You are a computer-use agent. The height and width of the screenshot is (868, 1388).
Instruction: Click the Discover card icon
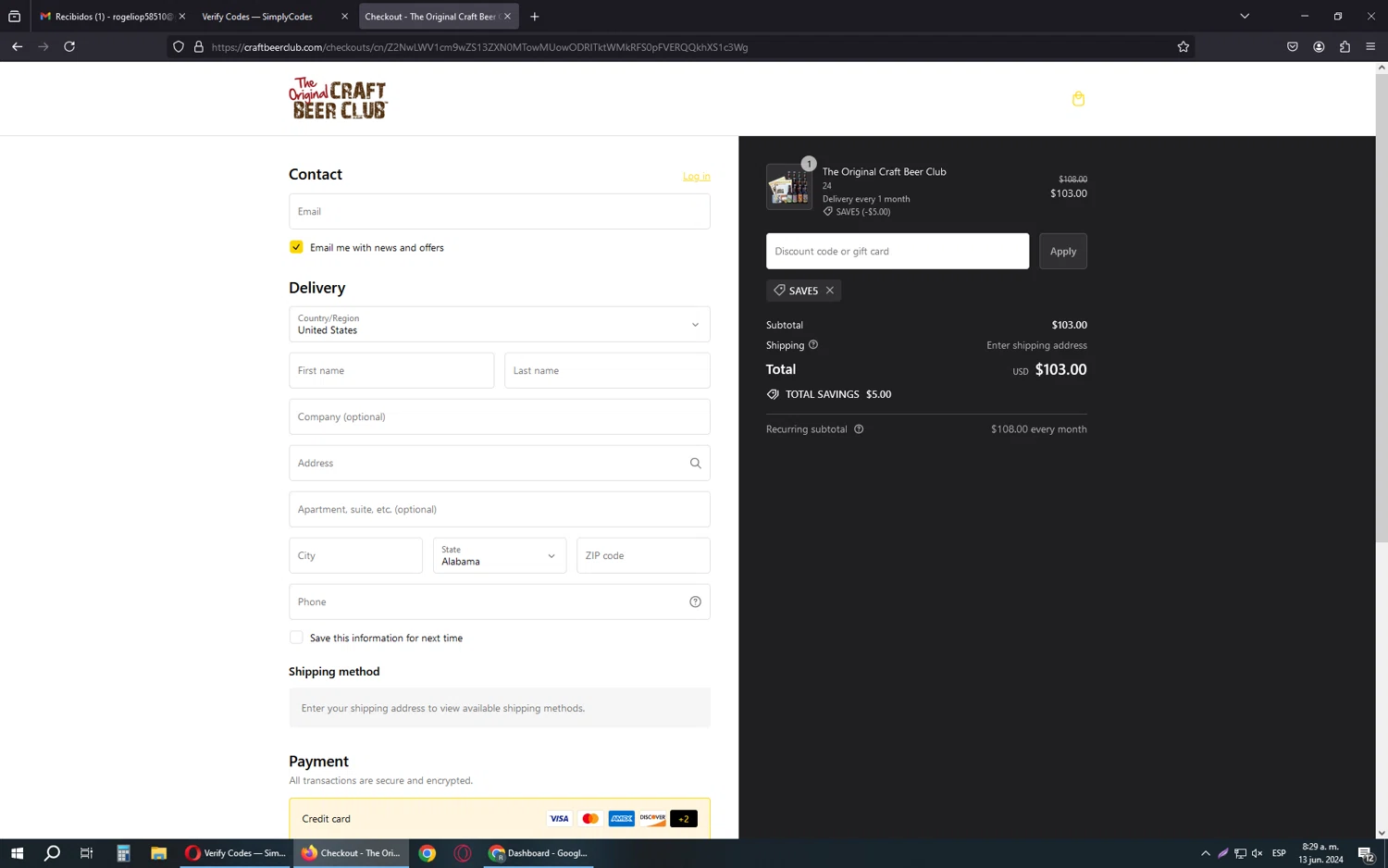(x=652, y=819)
